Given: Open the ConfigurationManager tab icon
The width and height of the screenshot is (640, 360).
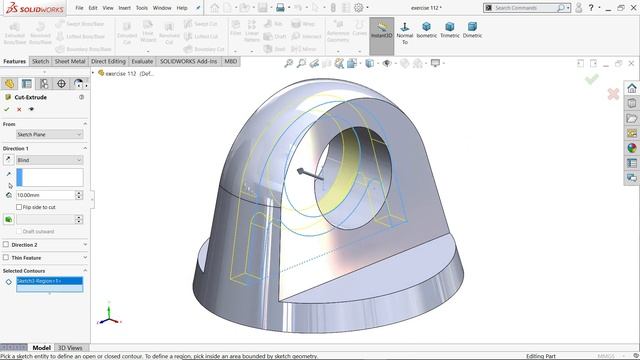Looking at the screenshot, I should point(44,84).
